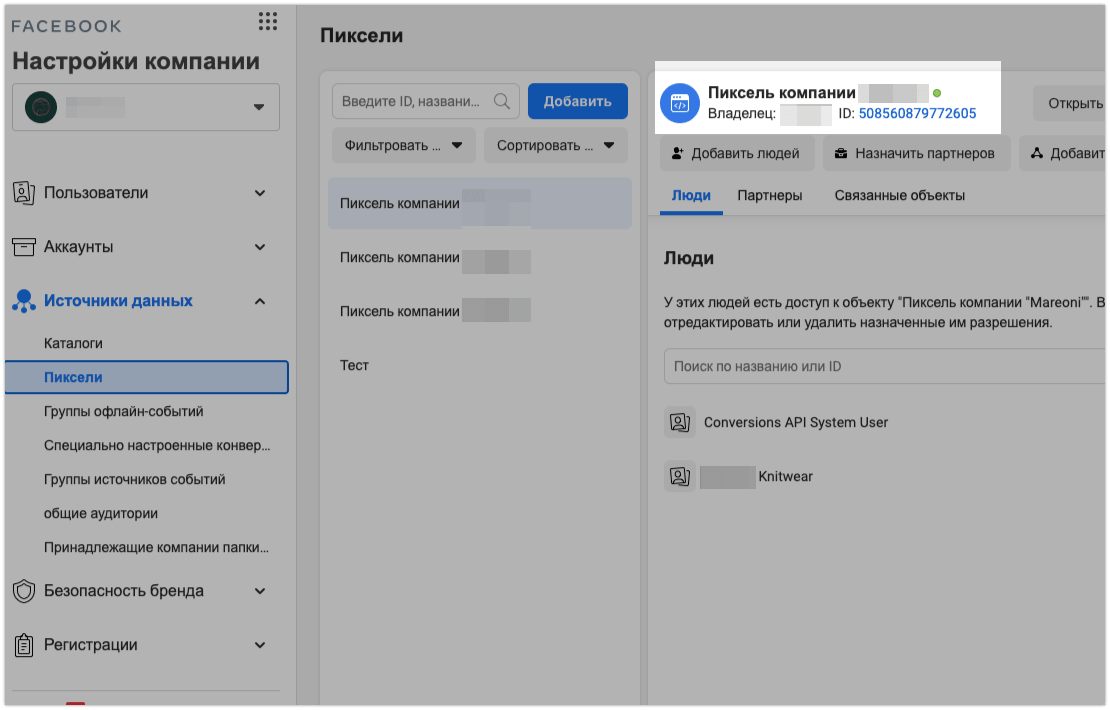Viewport: 1110px width, 710px height.
Task: Expand the Пользователи section chevron
Action: click(260, 193)
